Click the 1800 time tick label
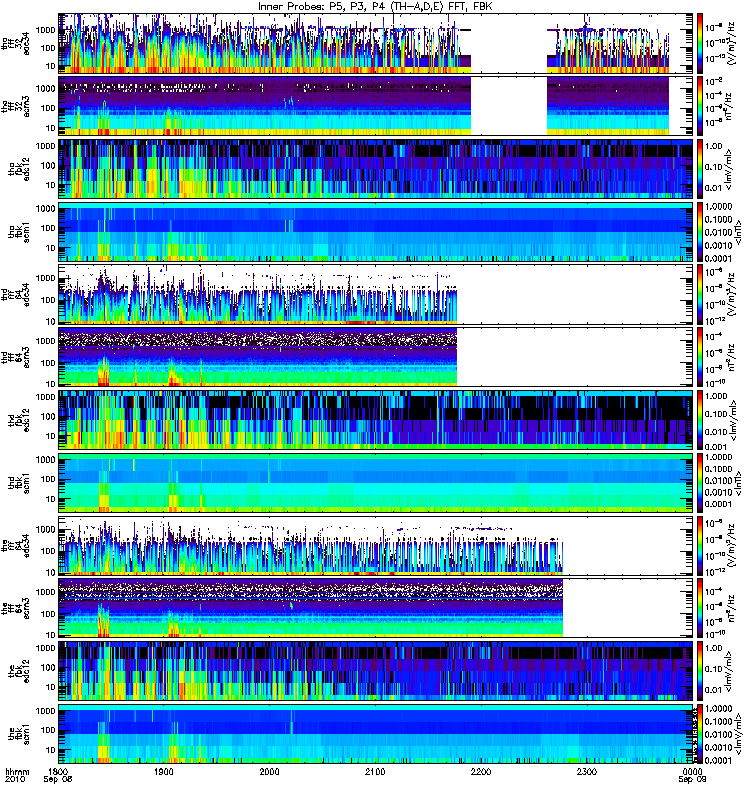 coord(58,771)
